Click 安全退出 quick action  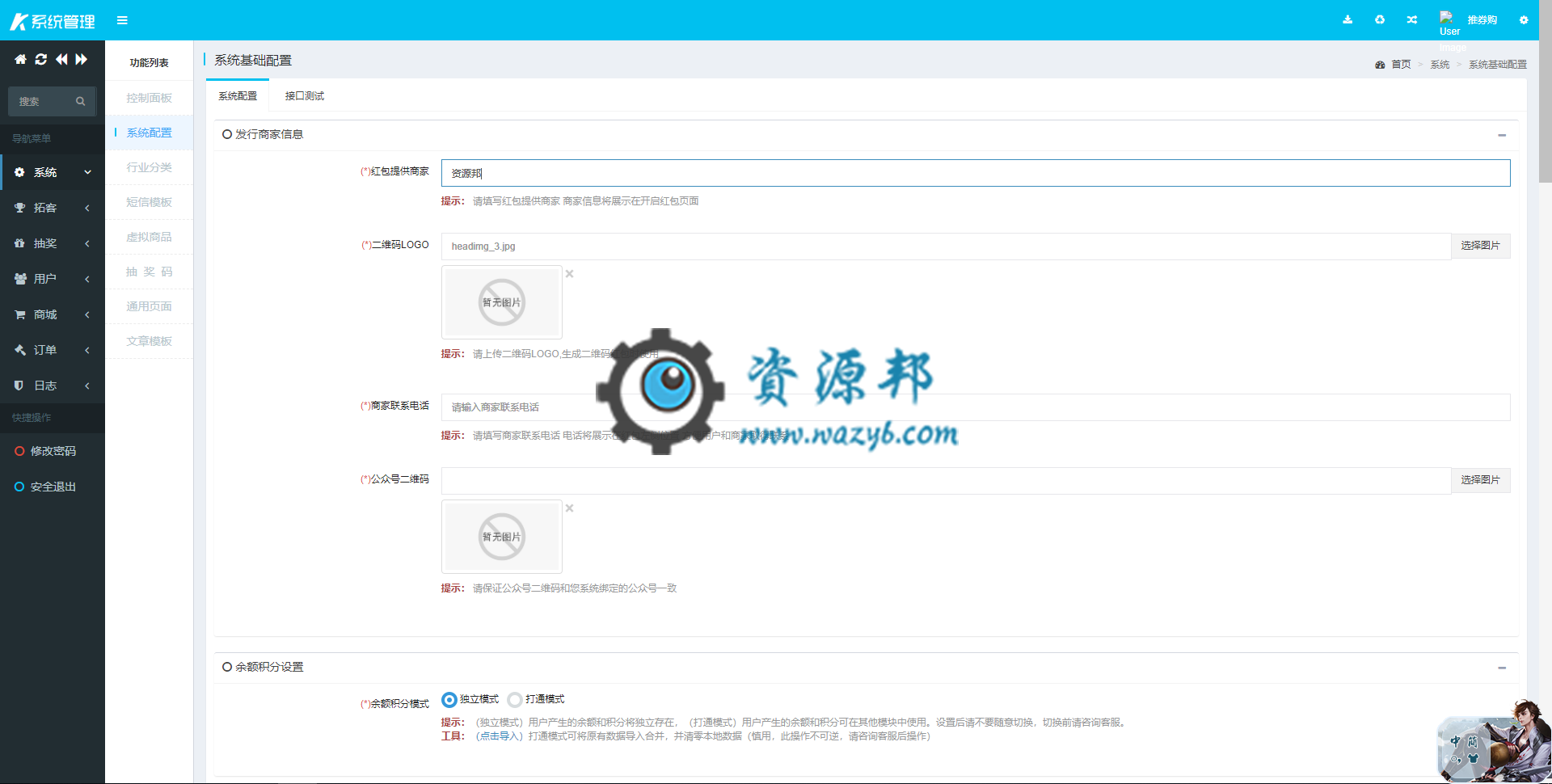(53, 487)
